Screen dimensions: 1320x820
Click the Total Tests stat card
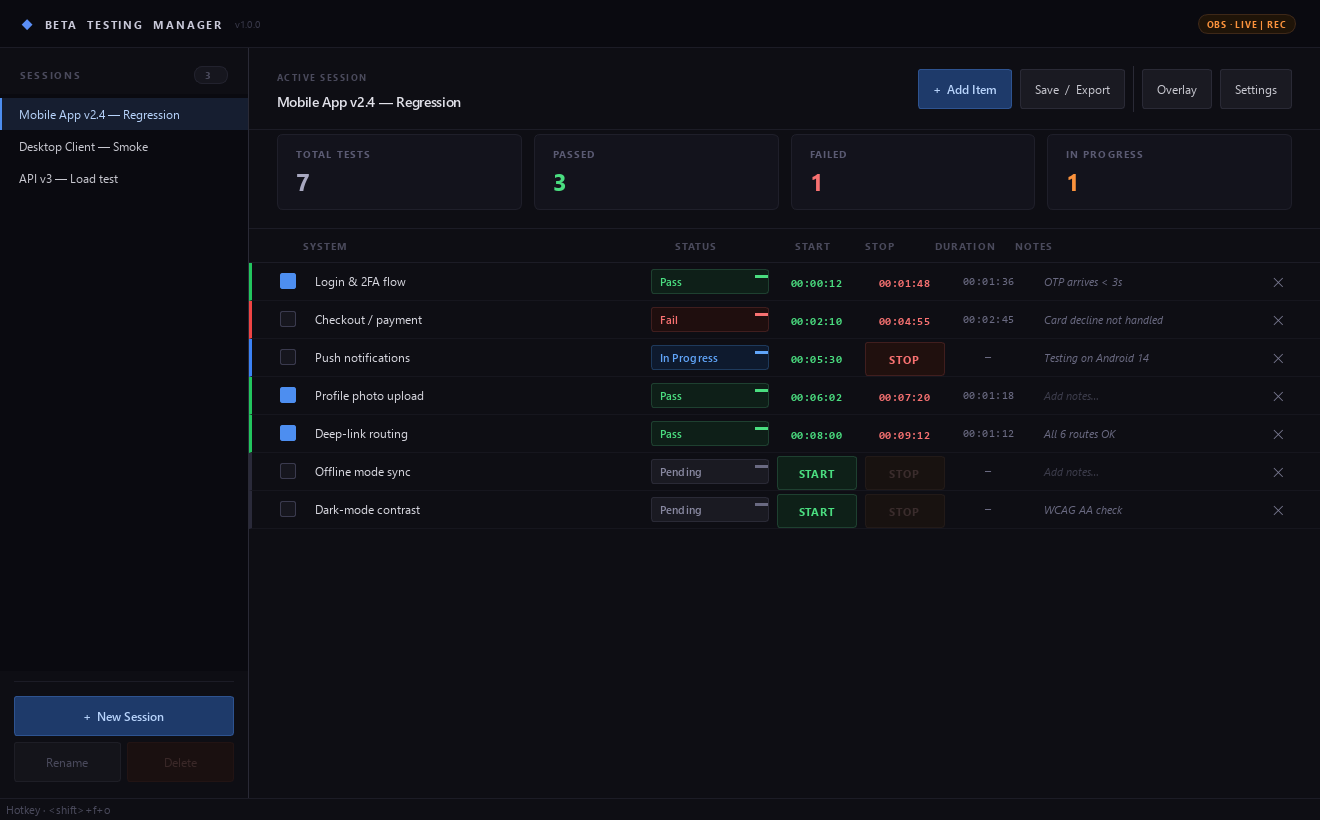[x=399, y=172]
